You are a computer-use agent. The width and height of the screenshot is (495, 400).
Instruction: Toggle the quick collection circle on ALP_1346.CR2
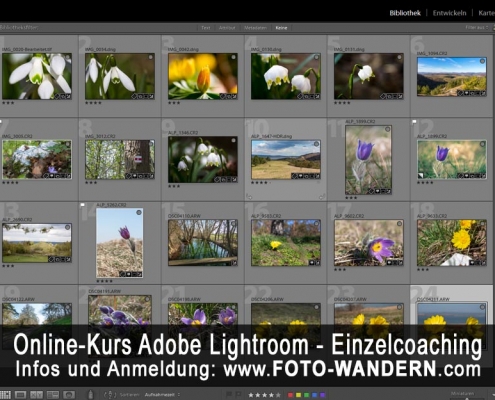pyautogui.click(x=234, y=140)
